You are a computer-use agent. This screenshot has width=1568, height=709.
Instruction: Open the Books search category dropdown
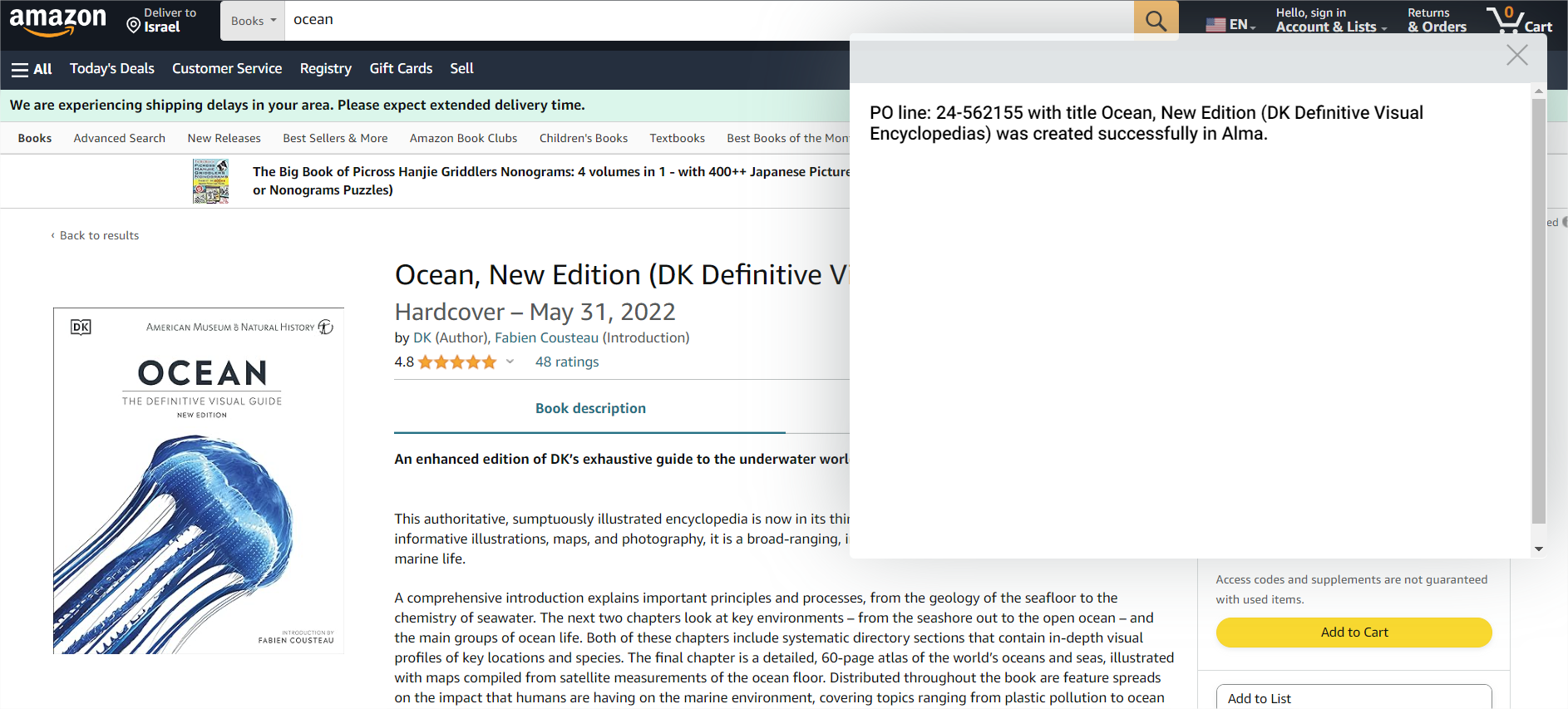pyautogui.click(x=253, y=21)
